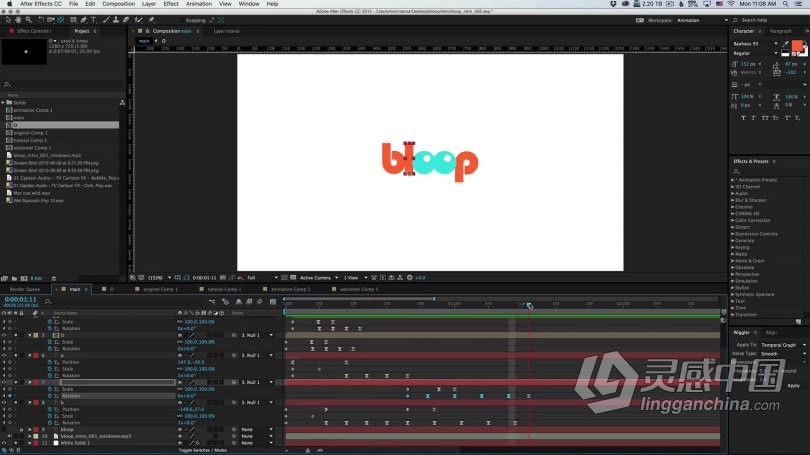Hide layer 5 O with eye icon
810x455 pixels.
(4, 335)
